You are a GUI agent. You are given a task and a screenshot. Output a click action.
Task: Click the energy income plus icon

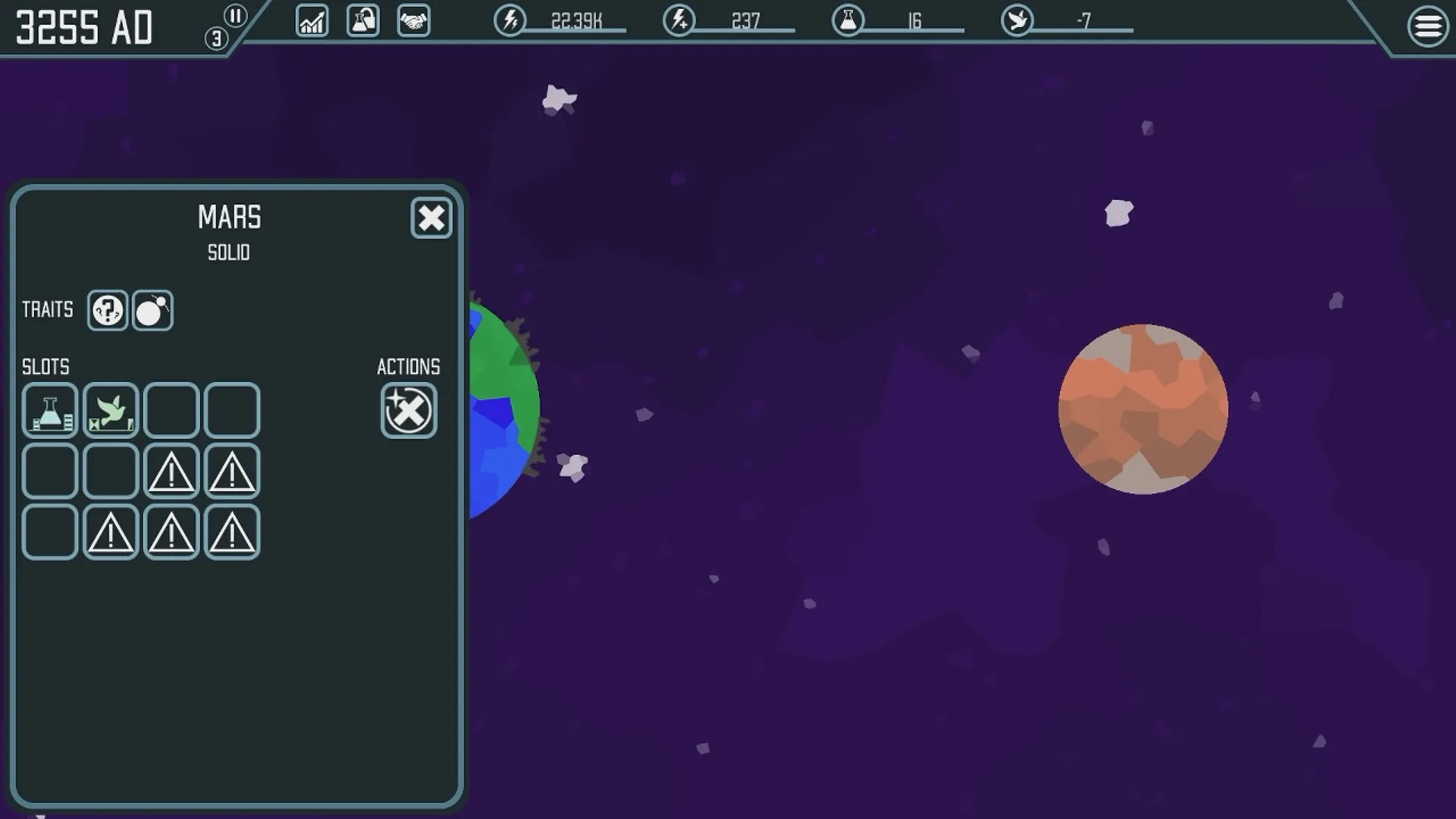(x=679, y=20)
